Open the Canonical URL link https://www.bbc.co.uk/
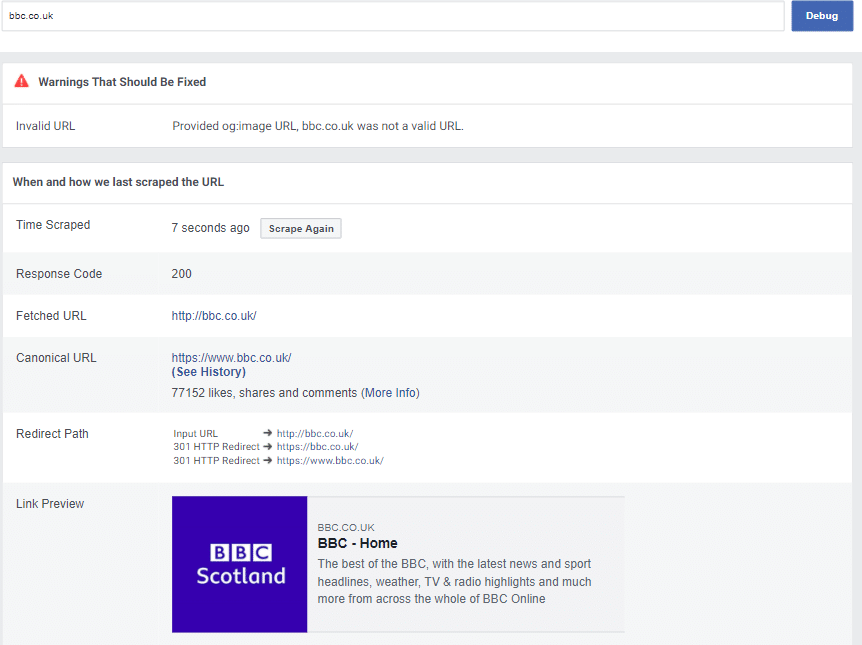 [x=231, y=358]
